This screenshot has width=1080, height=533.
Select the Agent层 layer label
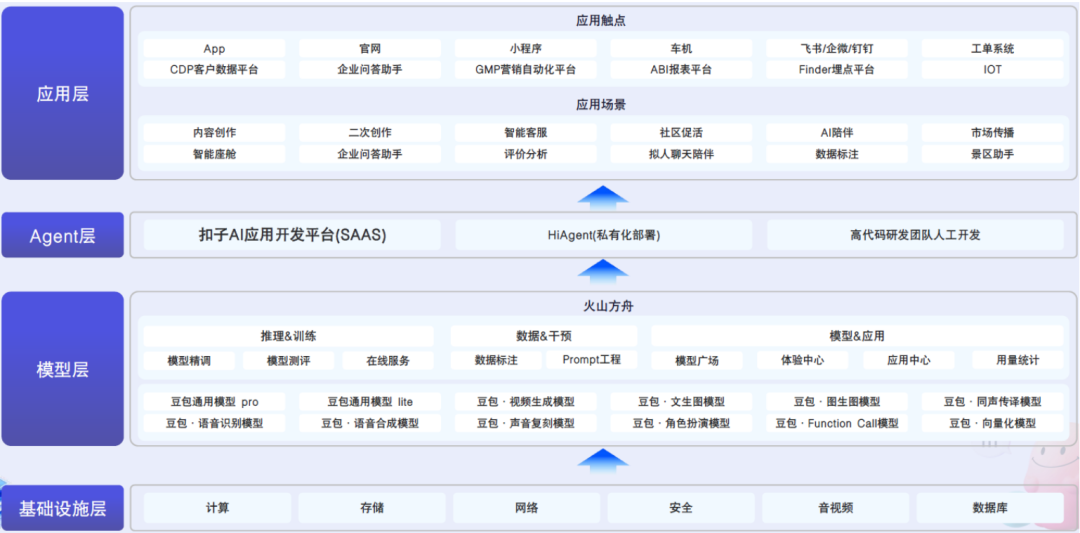(x=63, y=236)
